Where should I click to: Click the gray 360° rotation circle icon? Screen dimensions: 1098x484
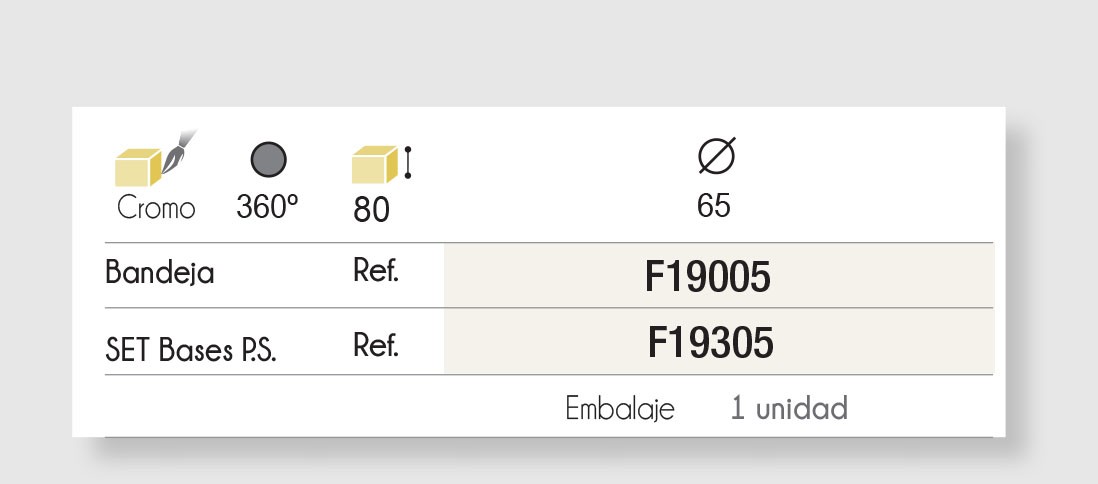269,159
